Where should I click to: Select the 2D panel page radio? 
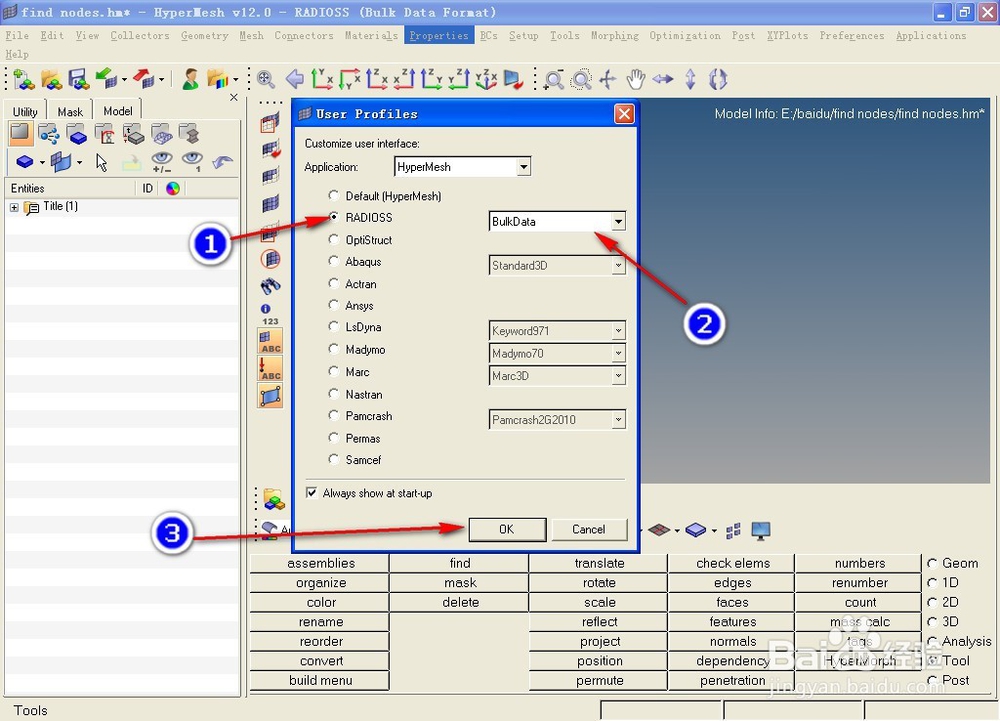932,602
